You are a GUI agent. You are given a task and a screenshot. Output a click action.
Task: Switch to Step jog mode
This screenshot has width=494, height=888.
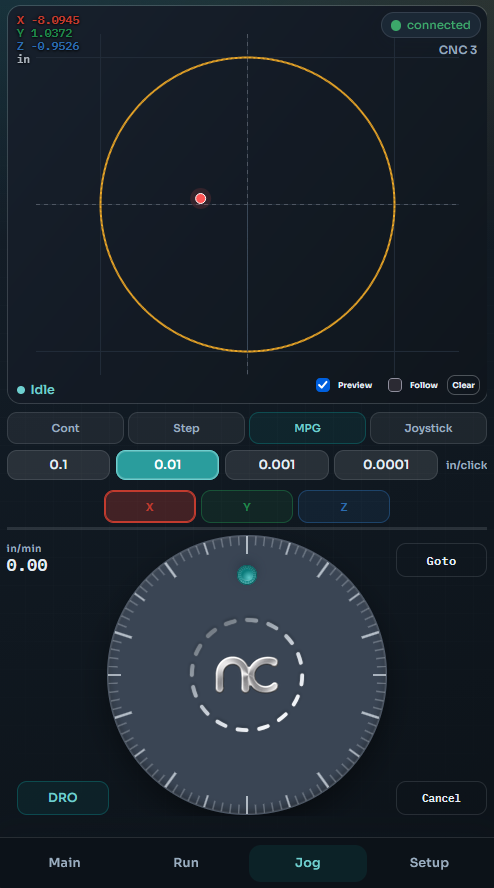point(186,428)
